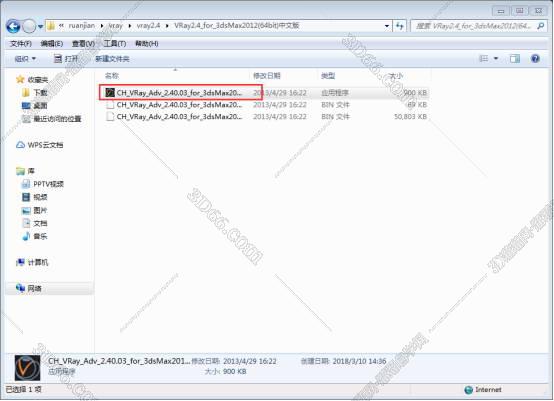
Task: Open the 文件(F) menu
Action: [x=20, y=43]
